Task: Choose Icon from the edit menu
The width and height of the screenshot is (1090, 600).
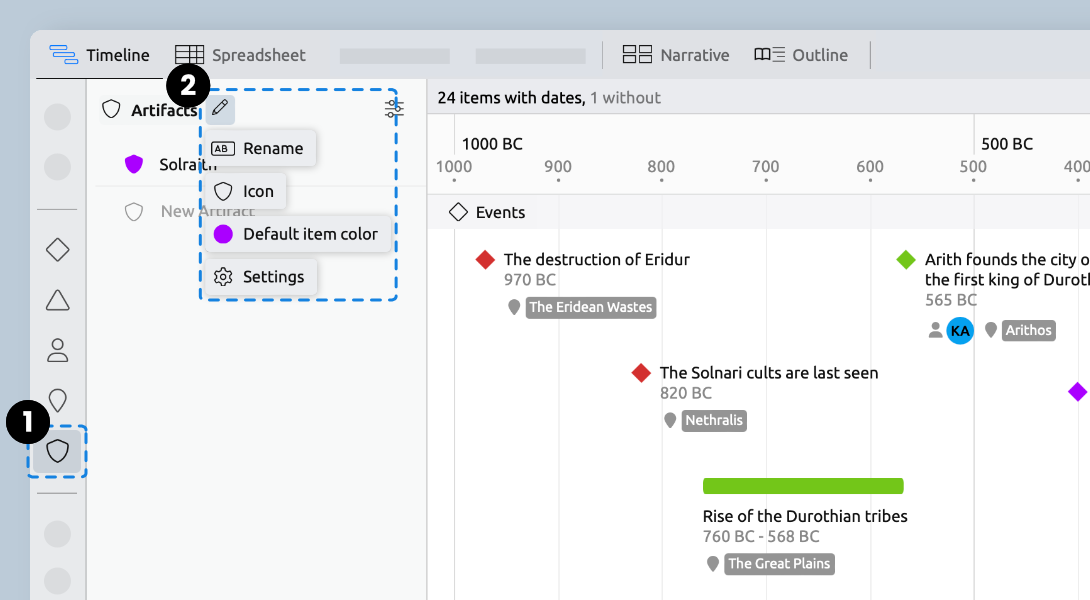Action: pyautogui.click(x=245, y=191)
